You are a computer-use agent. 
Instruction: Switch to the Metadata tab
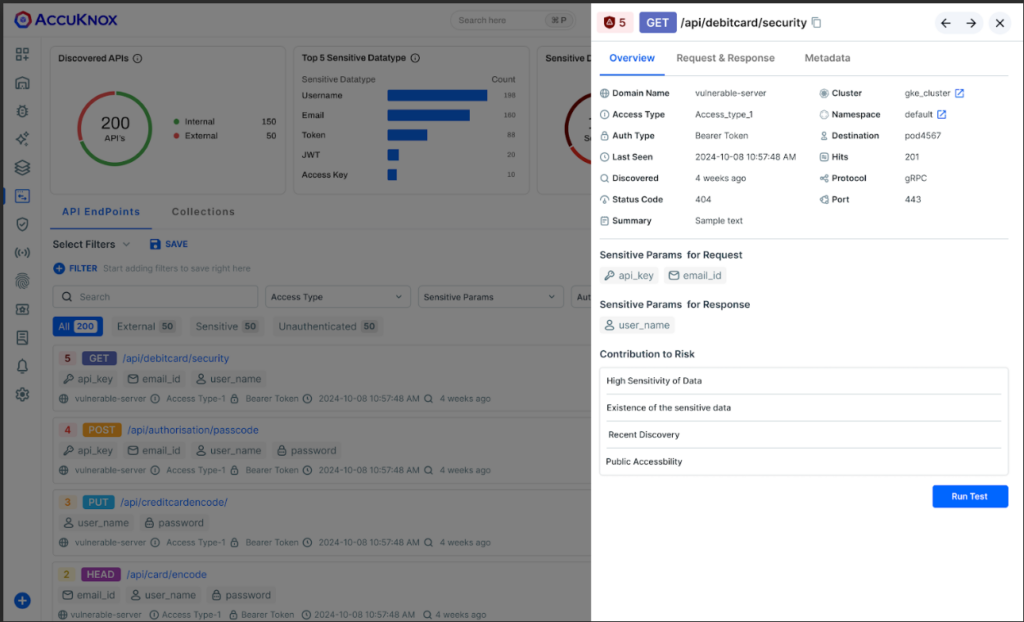point(827,58)
